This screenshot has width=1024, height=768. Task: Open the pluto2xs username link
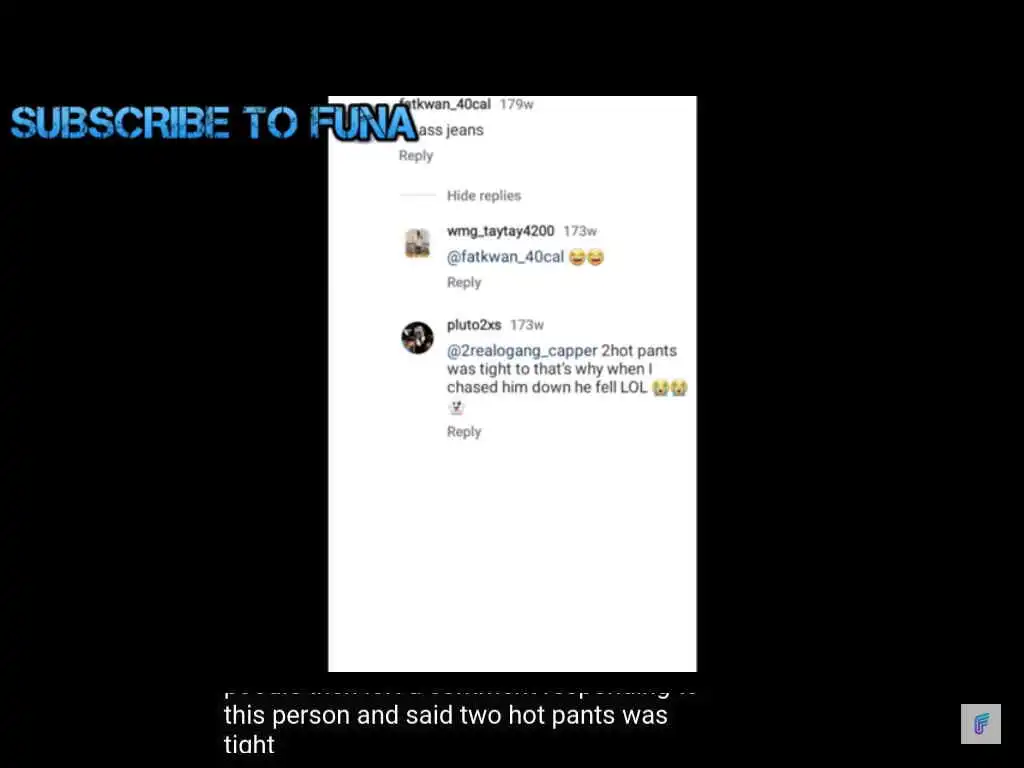[474, 325]
